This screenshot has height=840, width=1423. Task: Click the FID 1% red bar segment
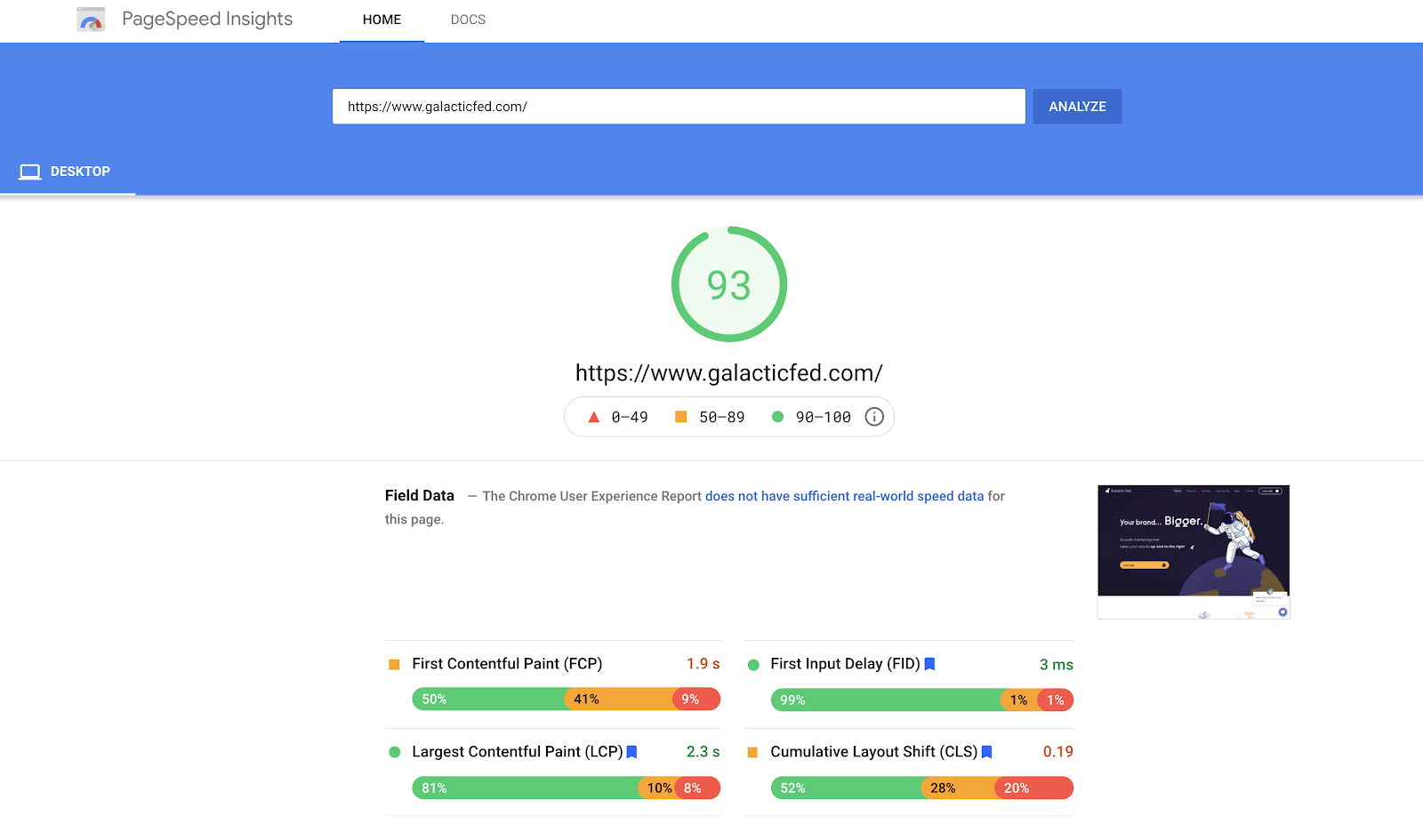point(1056,700)
